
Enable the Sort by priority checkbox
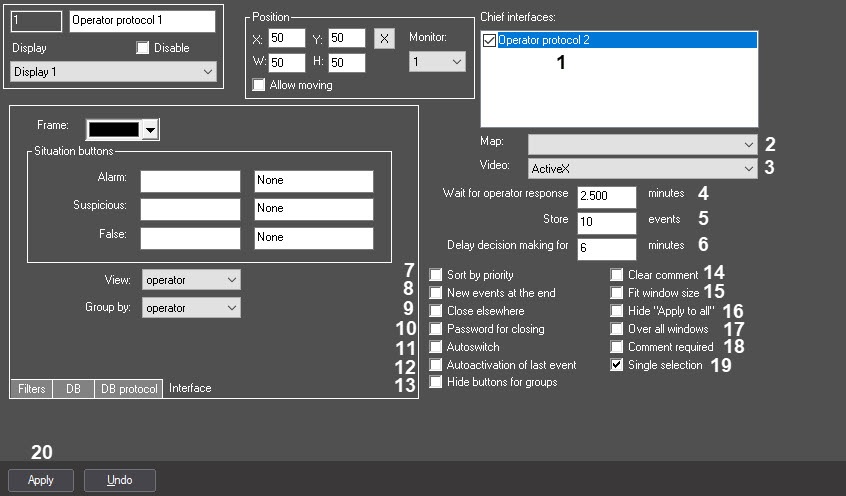tap(436, 275)
